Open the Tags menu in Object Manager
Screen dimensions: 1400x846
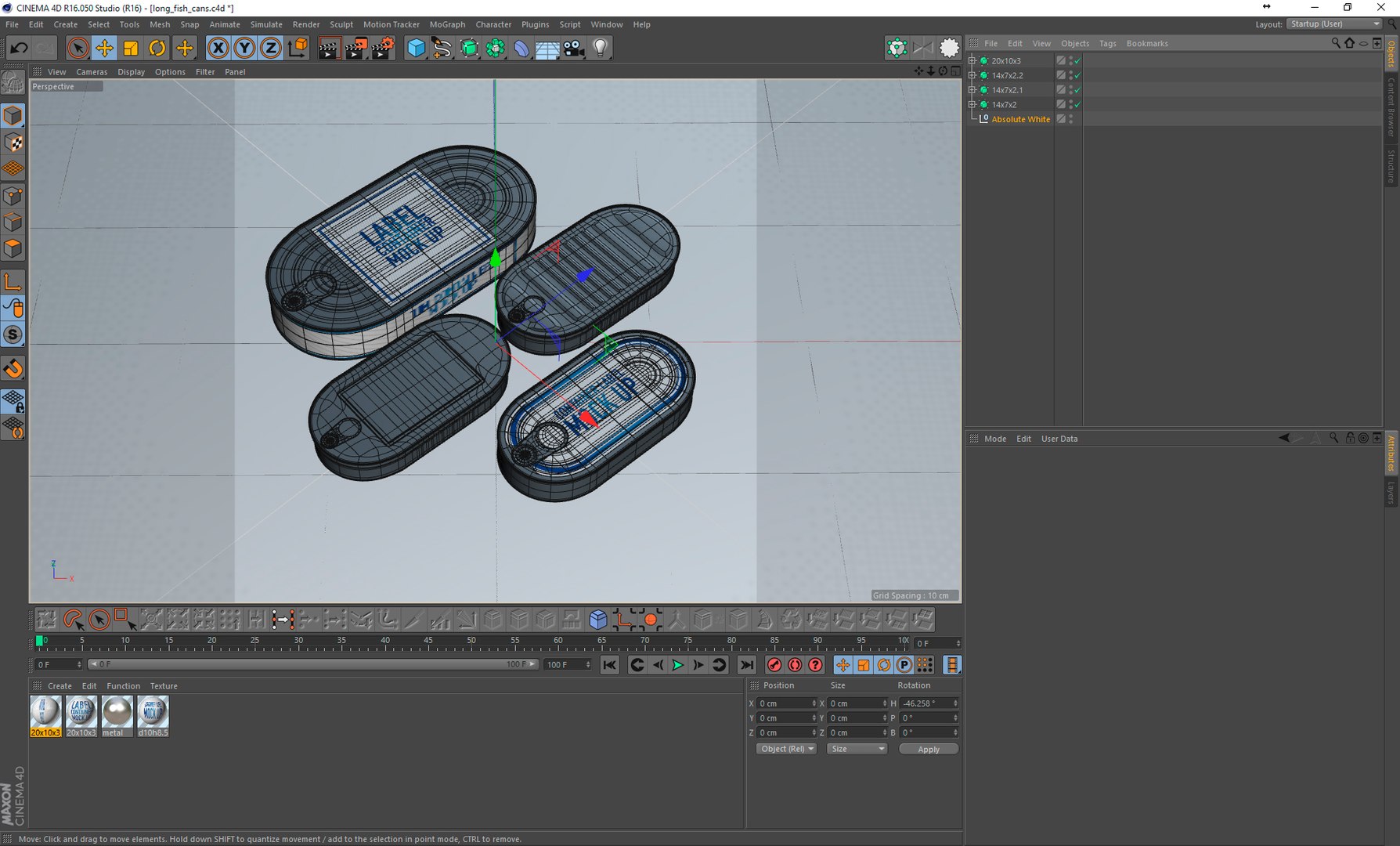point(1107,44)
